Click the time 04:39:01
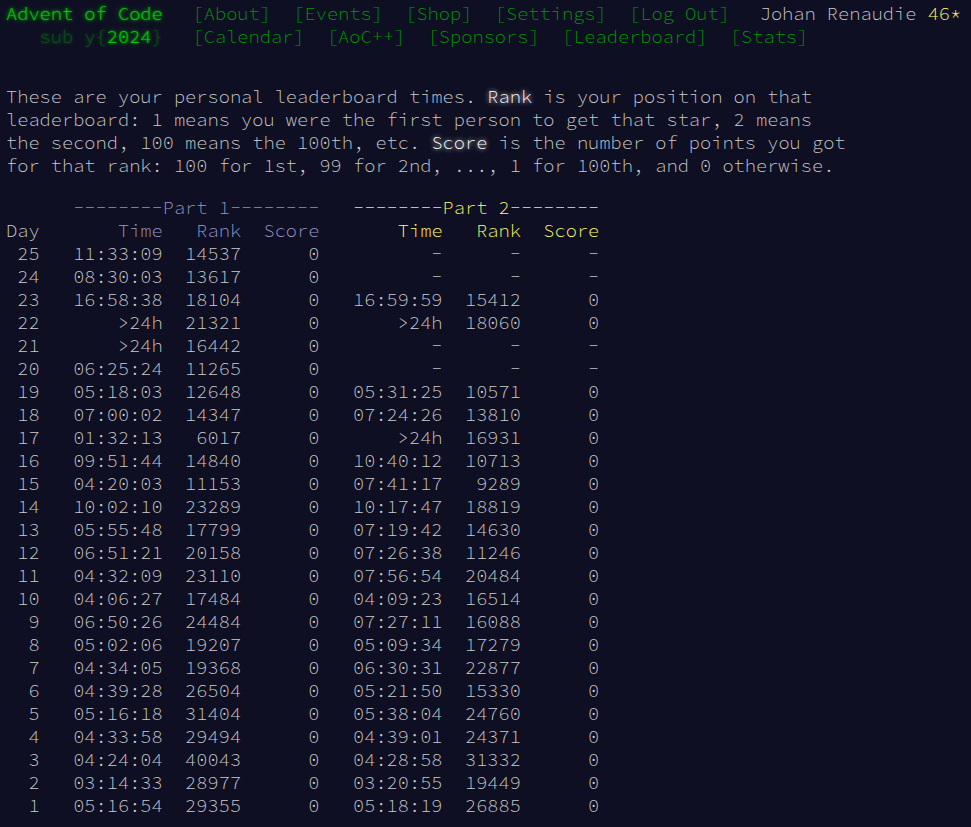This screenshot has height=827, width=971. tap(398, 737)
